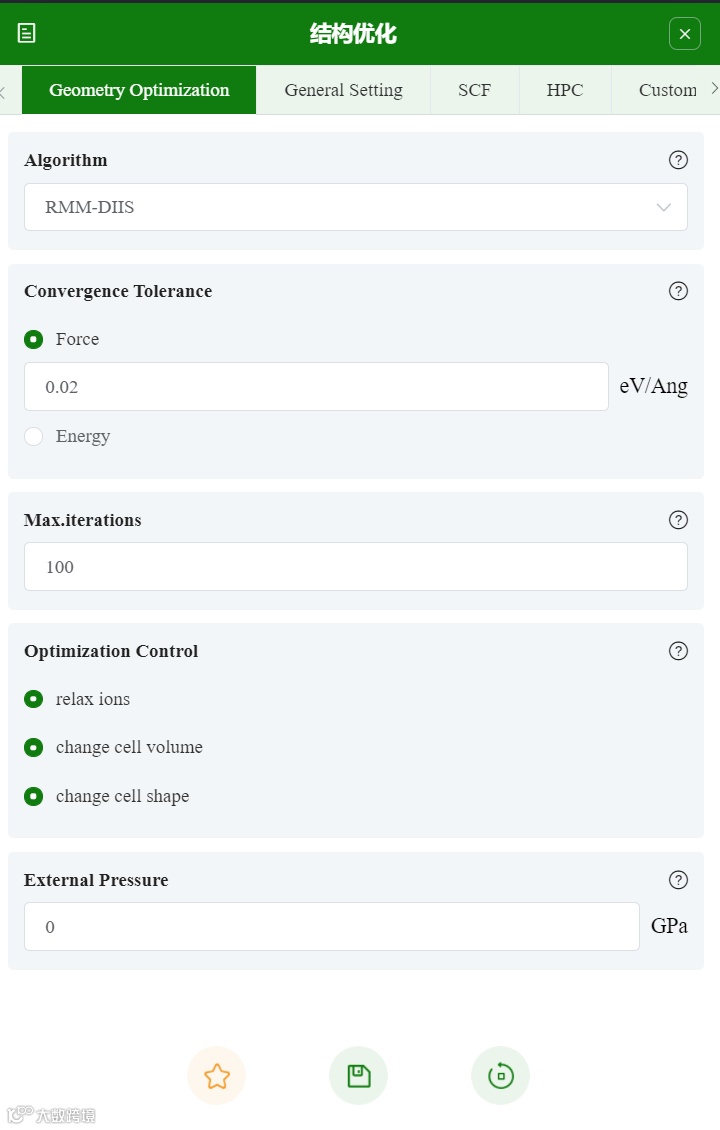
Task: Expand the RMM-DIIS algorithm dropdown
Action: point(356,207)
